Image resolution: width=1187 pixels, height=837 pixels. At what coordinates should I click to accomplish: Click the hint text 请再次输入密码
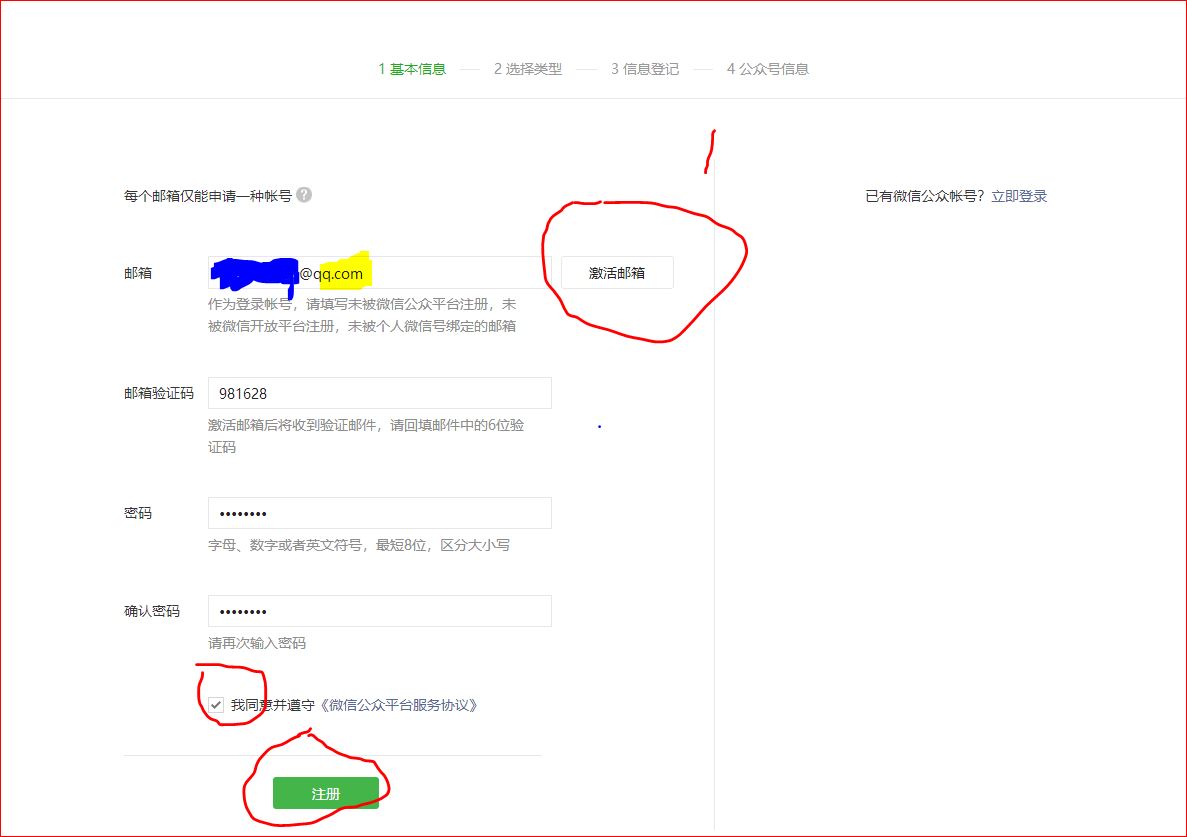pos(257,643)
